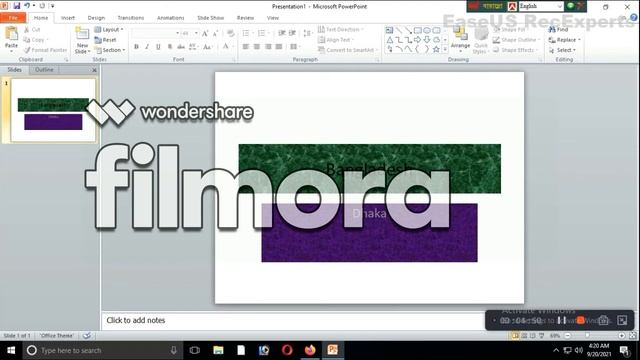Toggle Bold formatting
The width and height of the screenshot is (640, 360).
pos(136,47)
